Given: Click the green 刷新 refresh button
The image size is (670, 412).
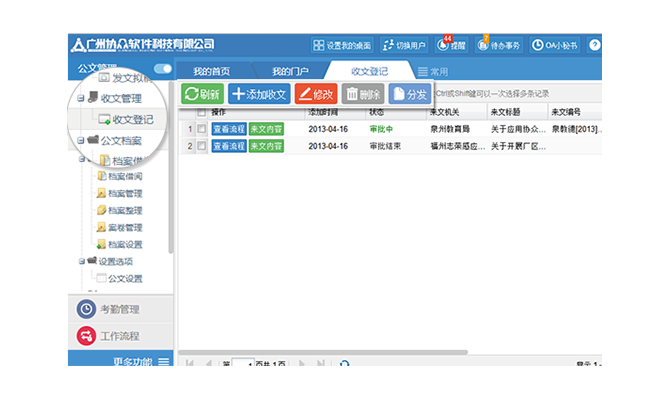Looking at the screenshot, I should 202,94.
